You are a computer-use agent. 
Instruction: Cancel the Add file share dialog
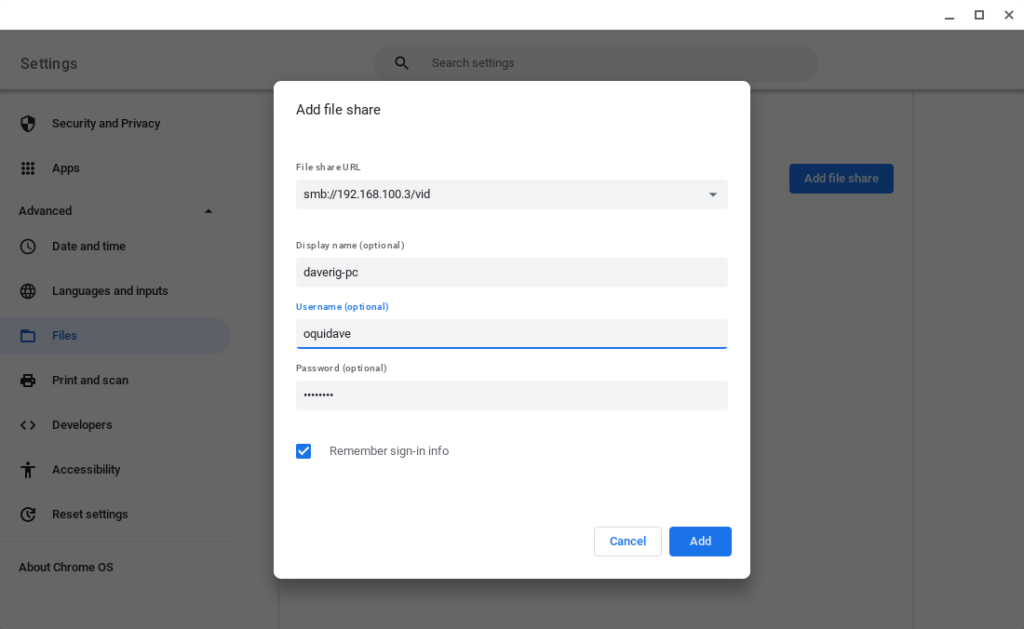pyautogui.click(x=628, y=541)
